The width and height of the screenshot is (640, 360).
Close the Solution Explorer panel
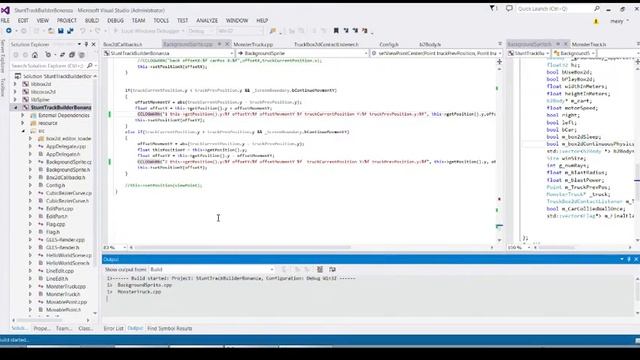pos(93,44)
